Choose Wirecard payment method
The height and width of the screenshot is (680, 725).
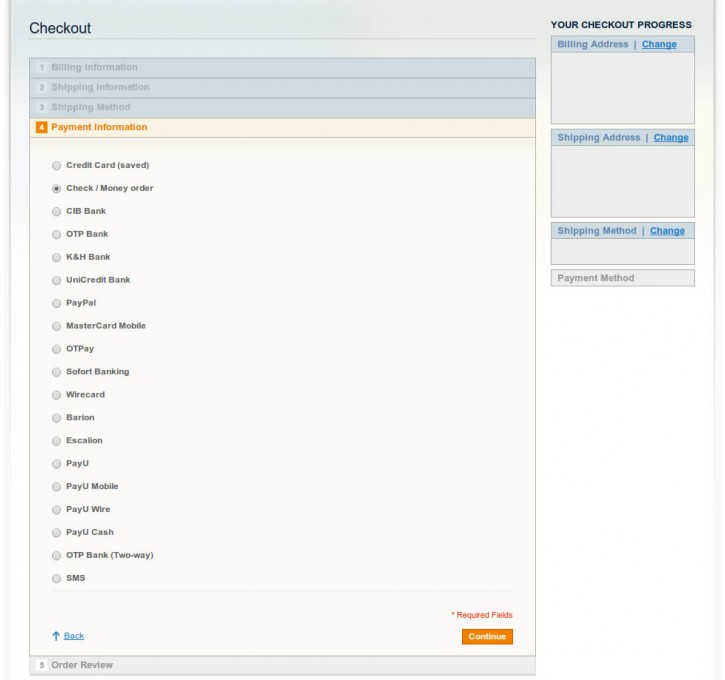pos(56,395)
